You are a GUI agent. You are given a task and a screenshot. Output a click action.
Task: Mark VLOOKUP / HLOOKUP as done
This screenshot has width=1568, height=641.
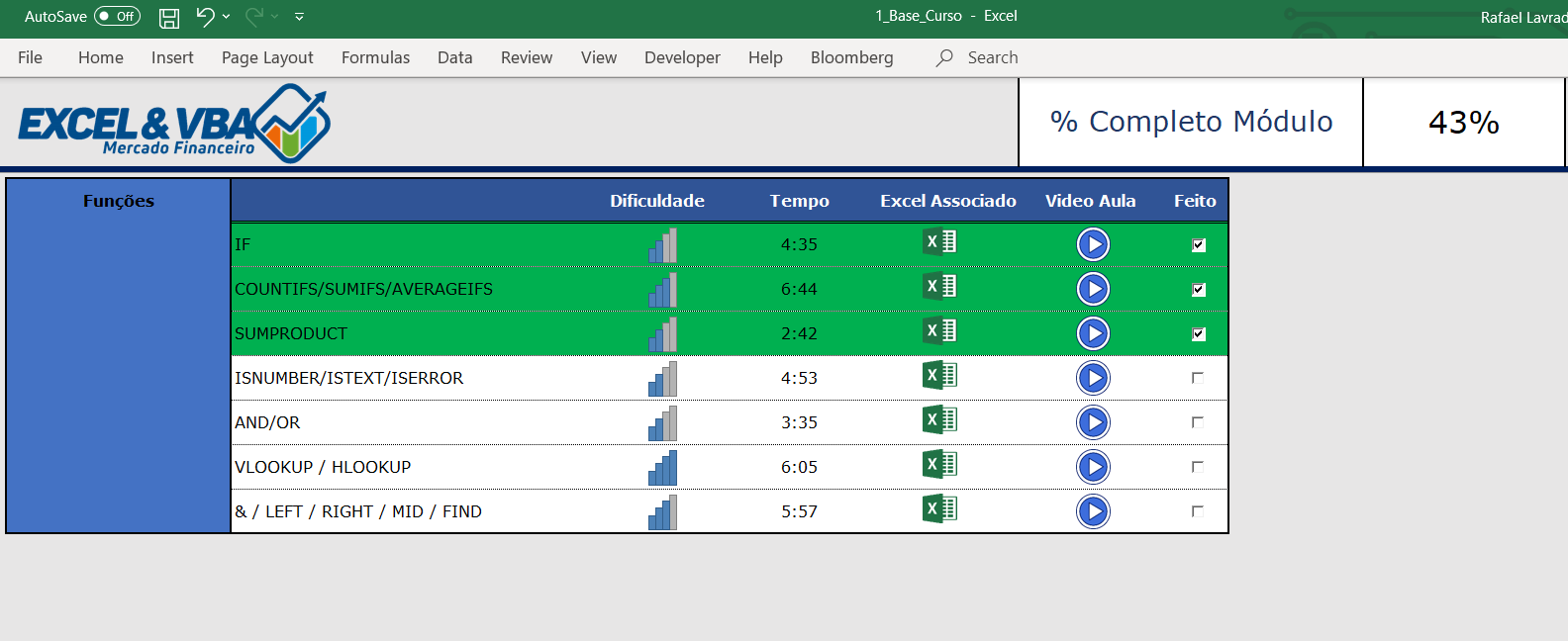click(1198, 467)
